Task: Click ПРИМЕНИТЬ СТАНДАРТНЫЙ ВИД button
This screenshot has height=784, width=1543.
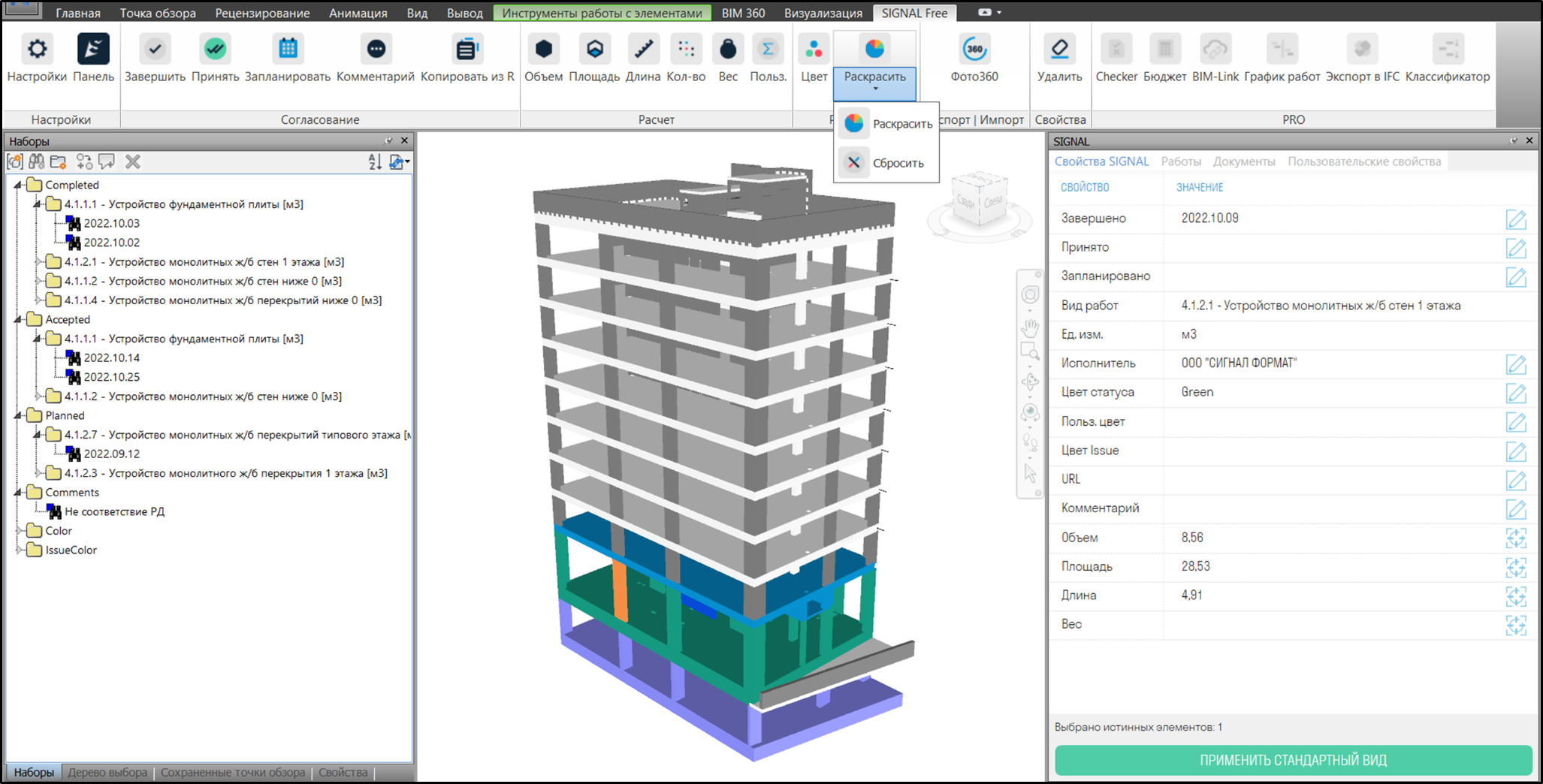Action: click(1293, 760)
